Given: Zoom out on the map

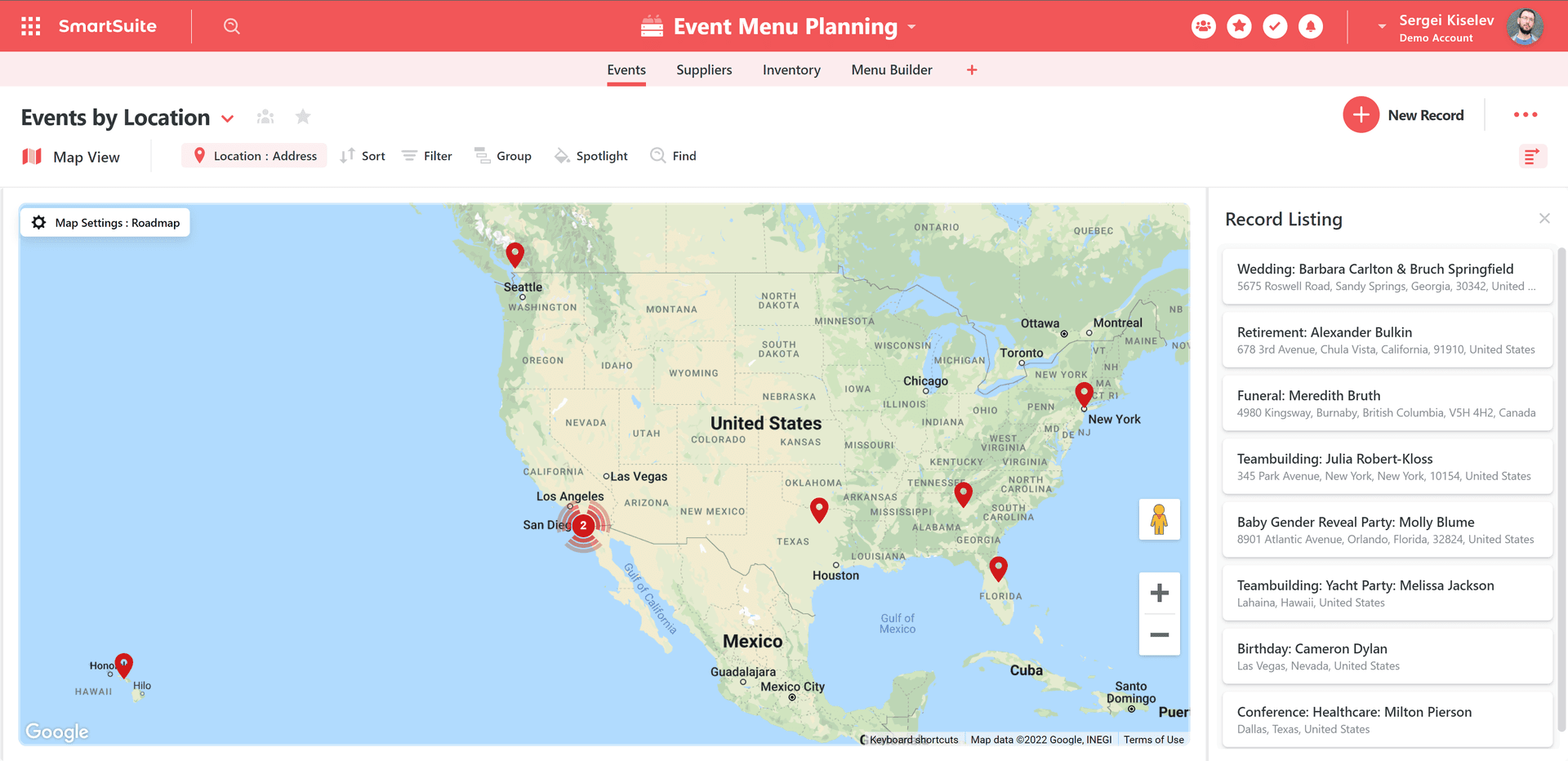Looking at the screenshot, I should [1159, 634].
